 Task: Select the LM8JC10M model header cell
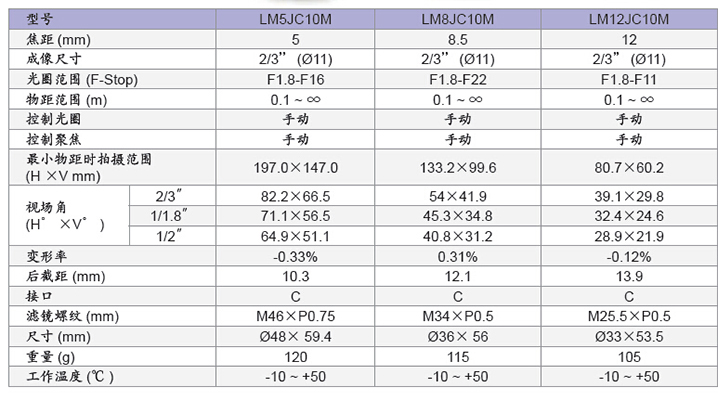460,16
